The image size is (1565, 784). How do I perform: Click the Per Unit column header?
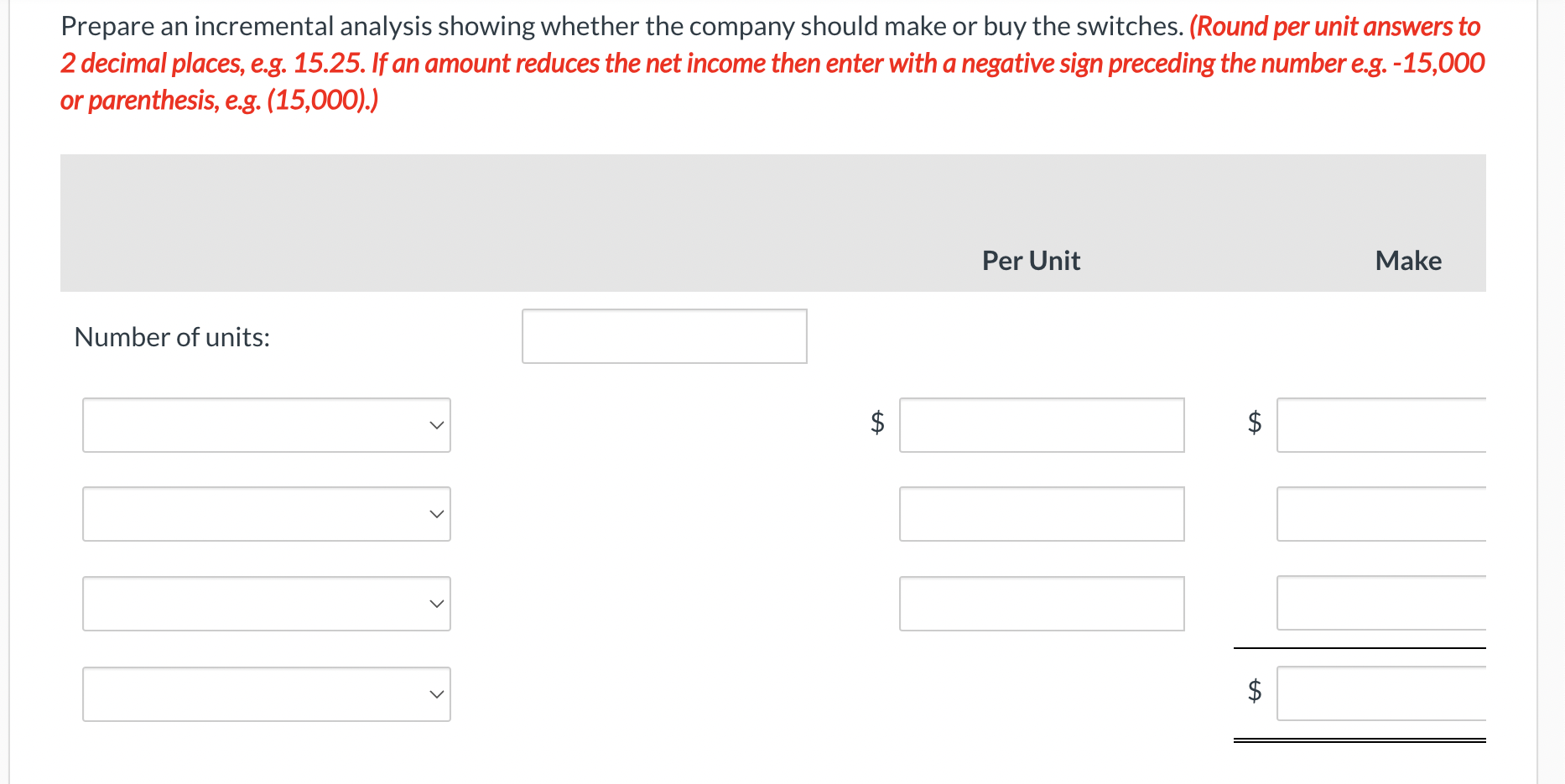pos(1030,261)
